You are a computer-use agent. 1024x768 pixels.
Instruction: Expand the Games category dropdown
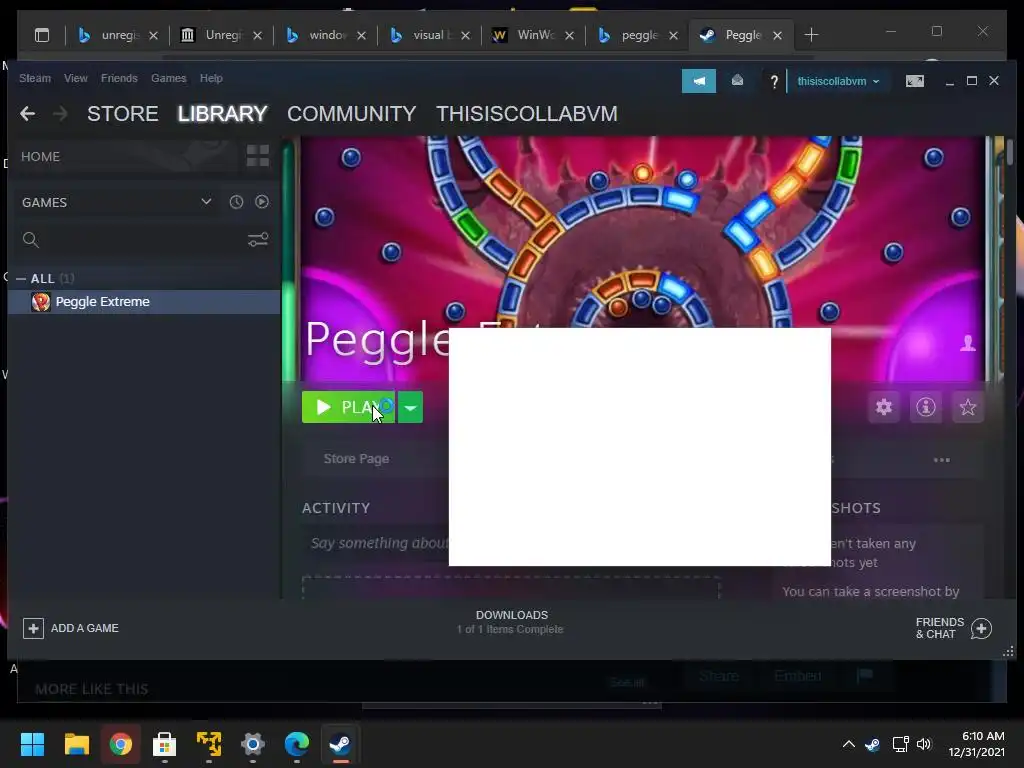point(206,202)
